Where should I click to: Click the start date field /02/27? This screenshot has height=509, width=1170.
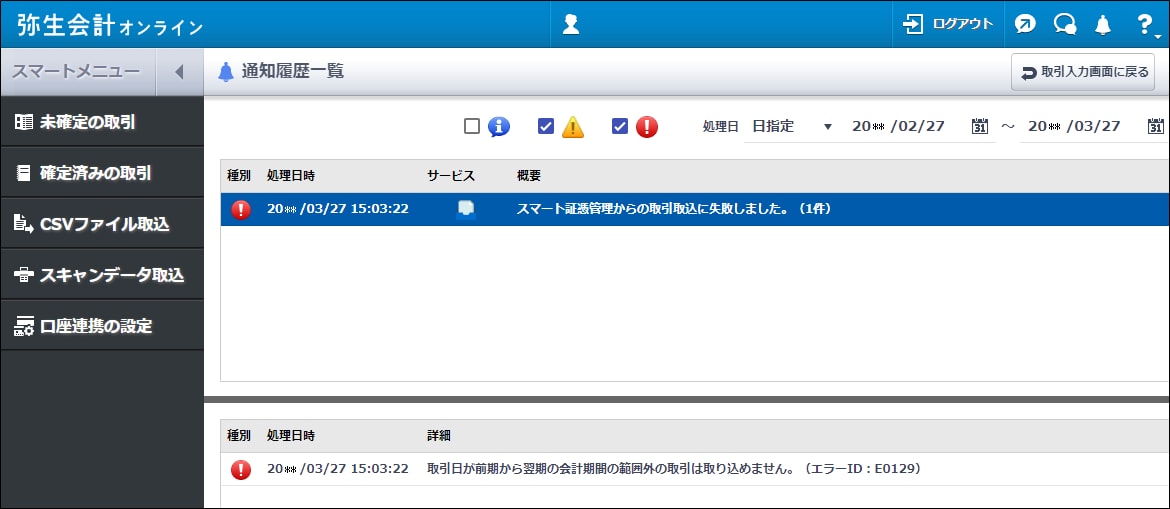pyautogui.click(x=898, y=127)
